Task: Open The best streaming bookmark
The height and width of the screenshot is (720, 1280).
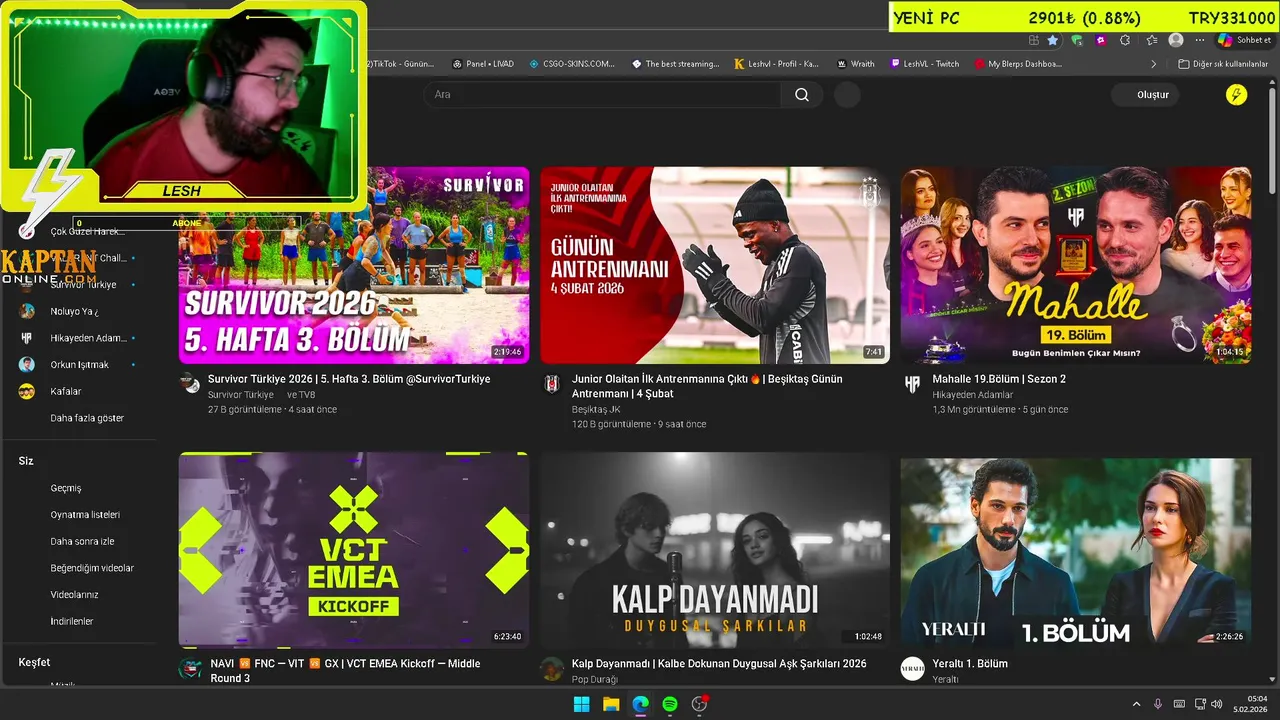Action: pyautogui.click(x=675, y=64)
